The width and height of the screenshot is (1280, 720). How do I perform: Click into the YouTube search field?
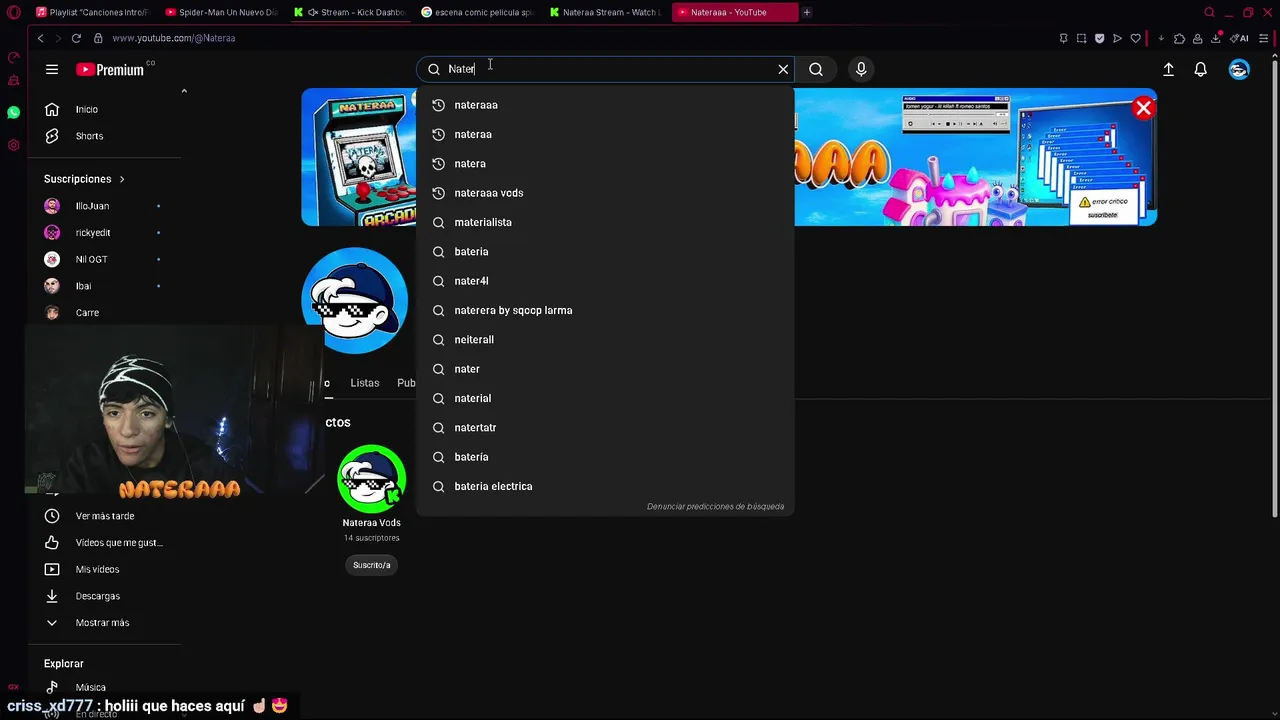(x=605, y=69)
